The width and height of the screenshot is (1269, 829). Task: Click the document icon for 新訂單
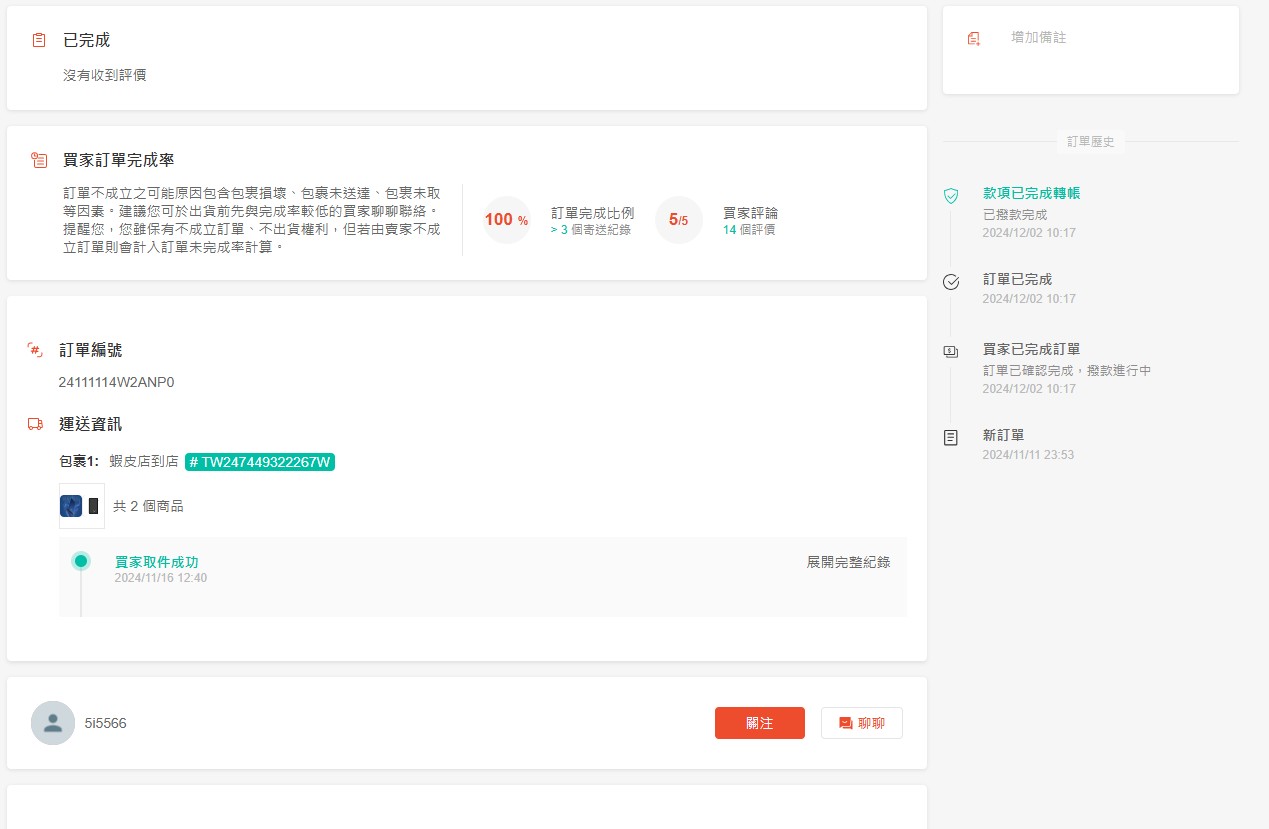(x=951, y=438)
